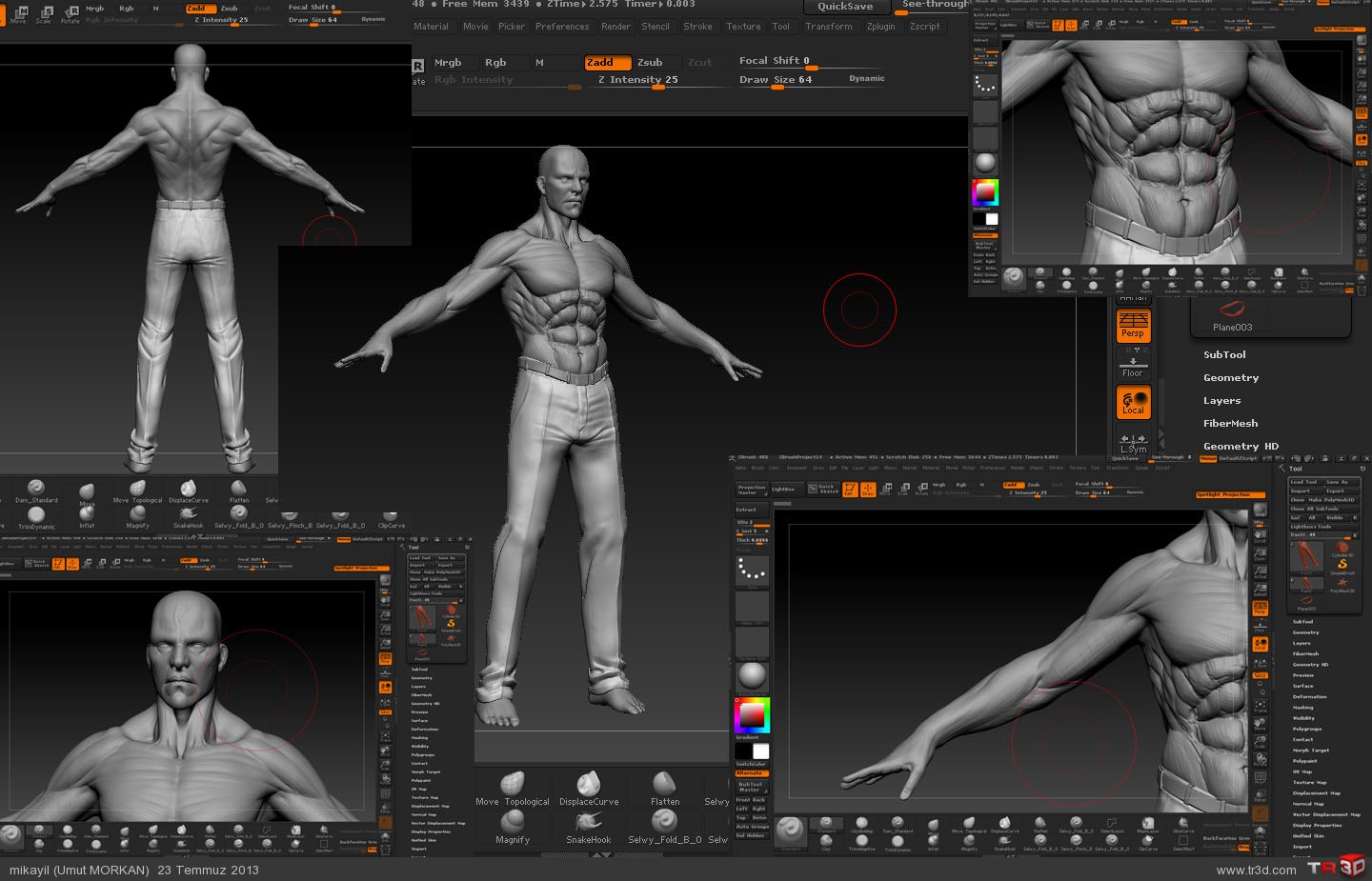Select Inflat brush below the back view
The width and height of the screenshot is (1372, 881).
pyautogui.click(x=87, y=518)
